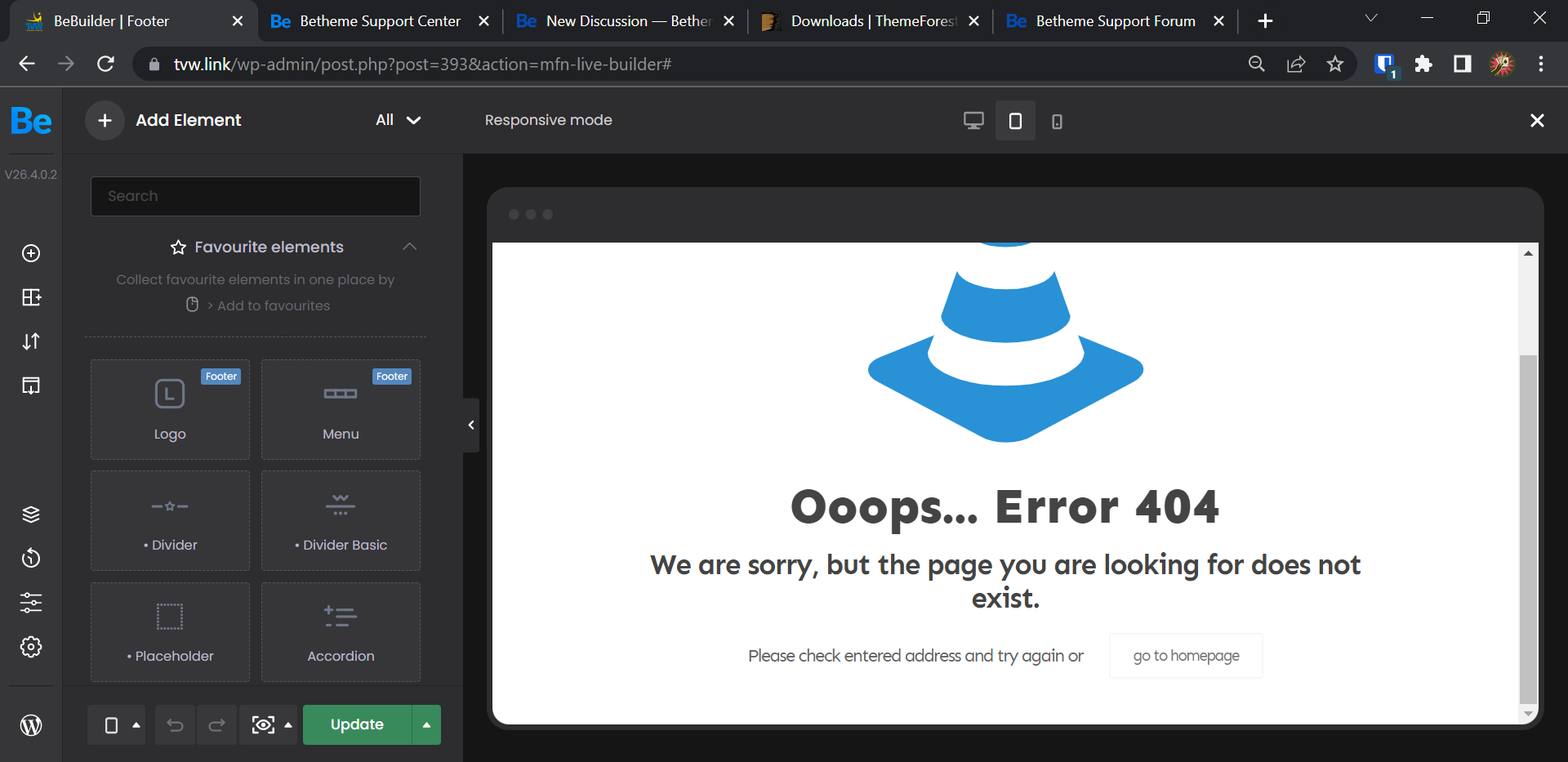
Task: Click the Ooops Error 404 heading
Action: [x=1005, y=506]
